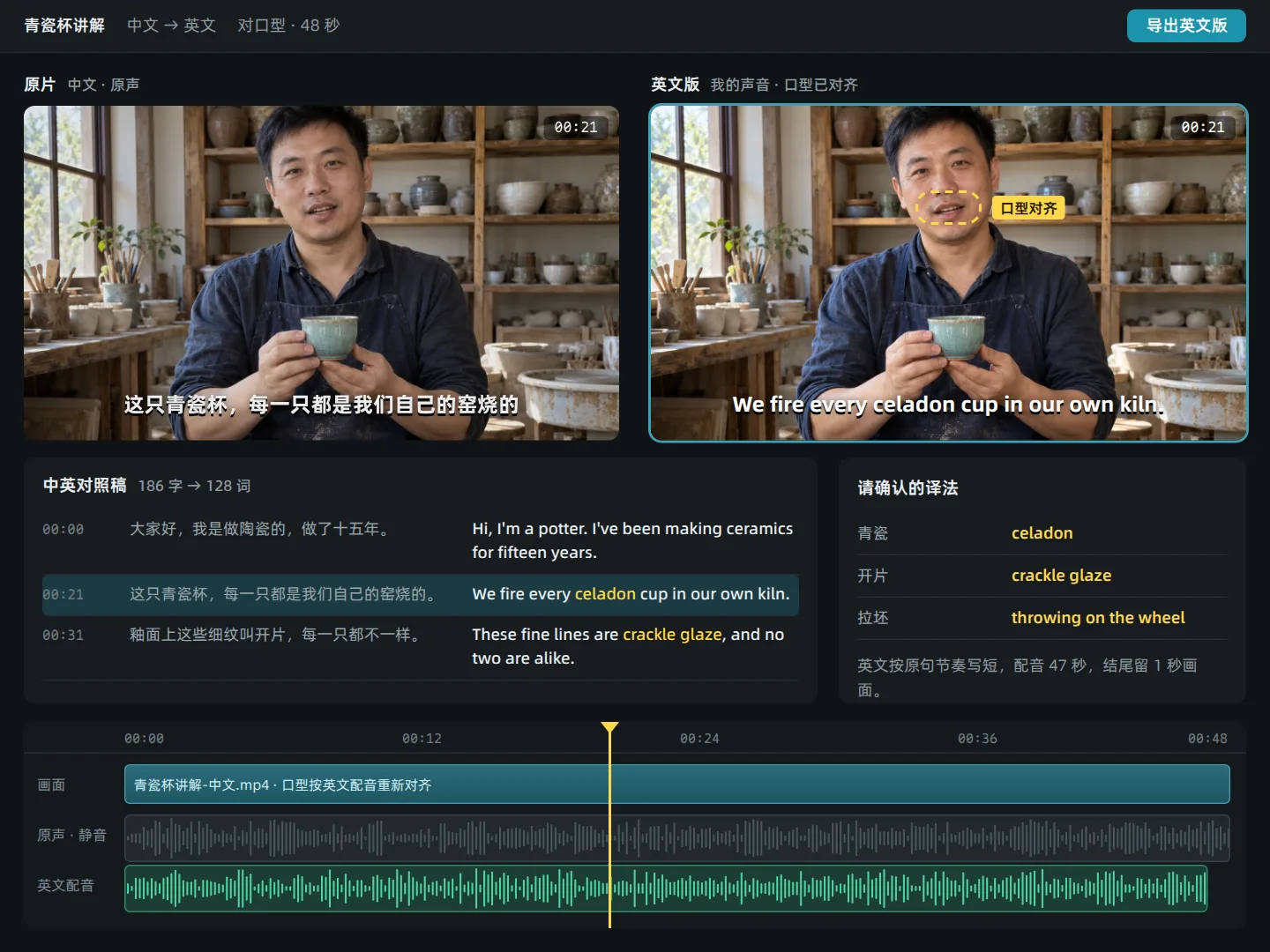Viewport: 1270px width, 952px height.
Task: Click the 原声 · 静音 track label
Action: click(x=71, y=835)
